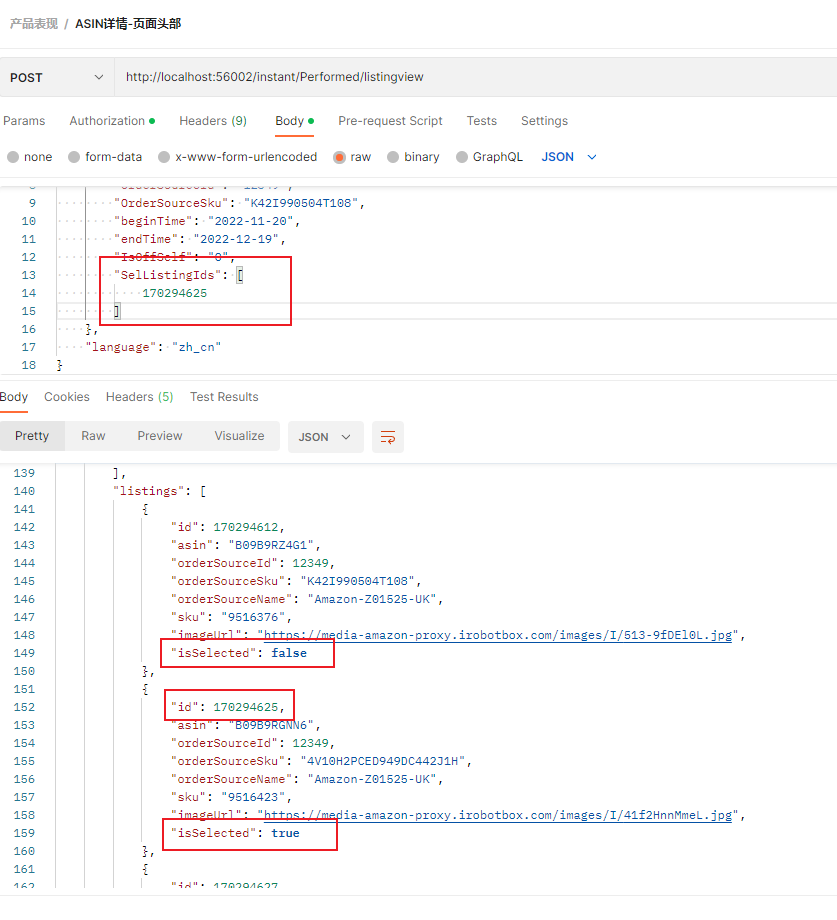Select the none body type radio
Screen dimensions: 837x920
pyautogui.click(x=13, y=157)
